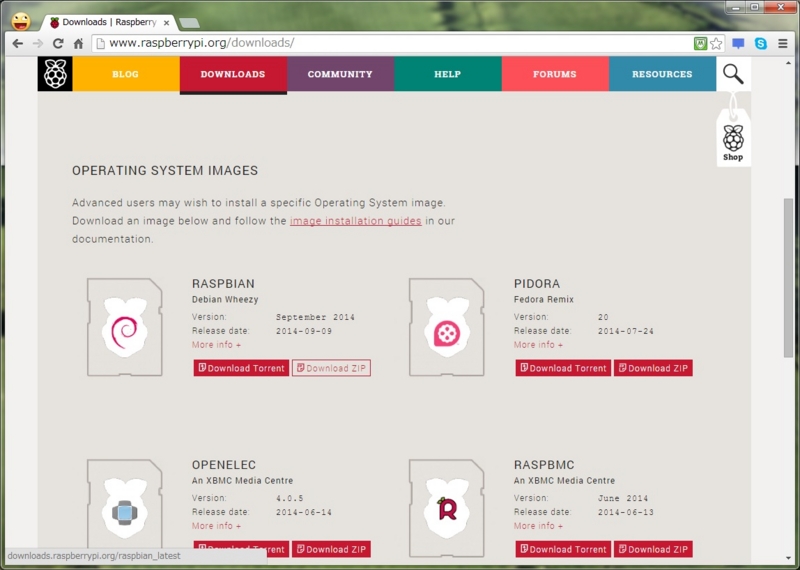Download the Pidora ZIP
The image size is (800, 570).
click(x=653, y=368)
